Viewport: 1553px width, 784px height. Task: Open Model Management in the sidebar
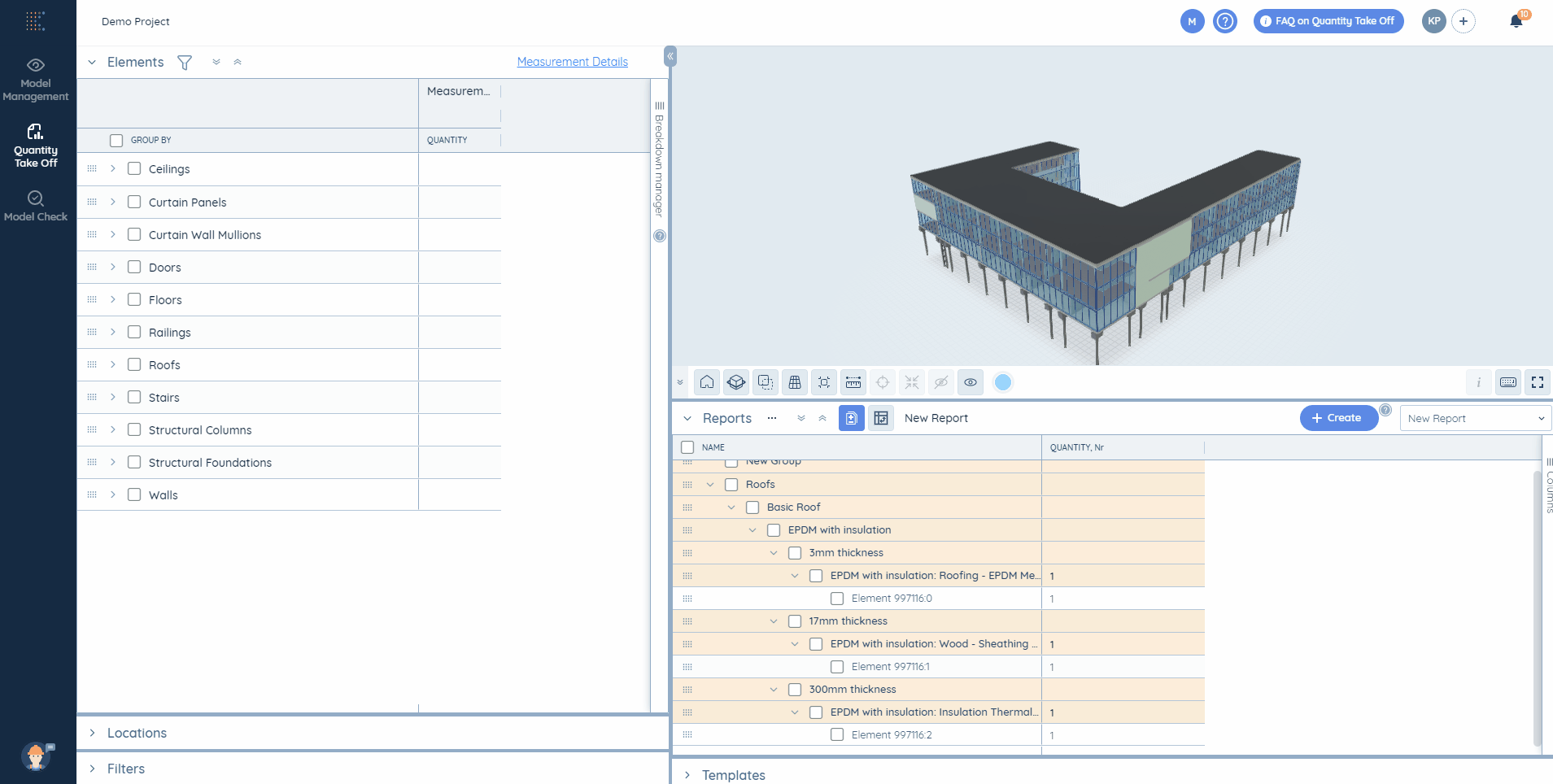36,80
